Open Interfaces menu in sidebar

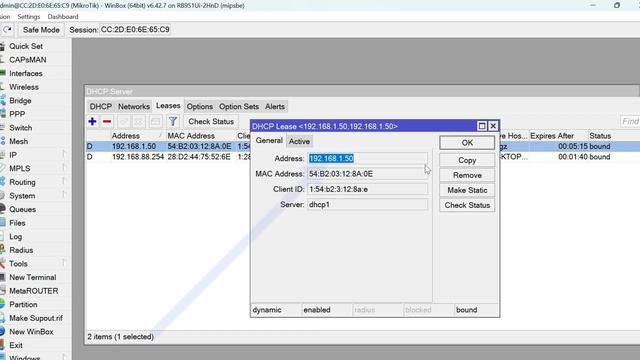[26, 73]
